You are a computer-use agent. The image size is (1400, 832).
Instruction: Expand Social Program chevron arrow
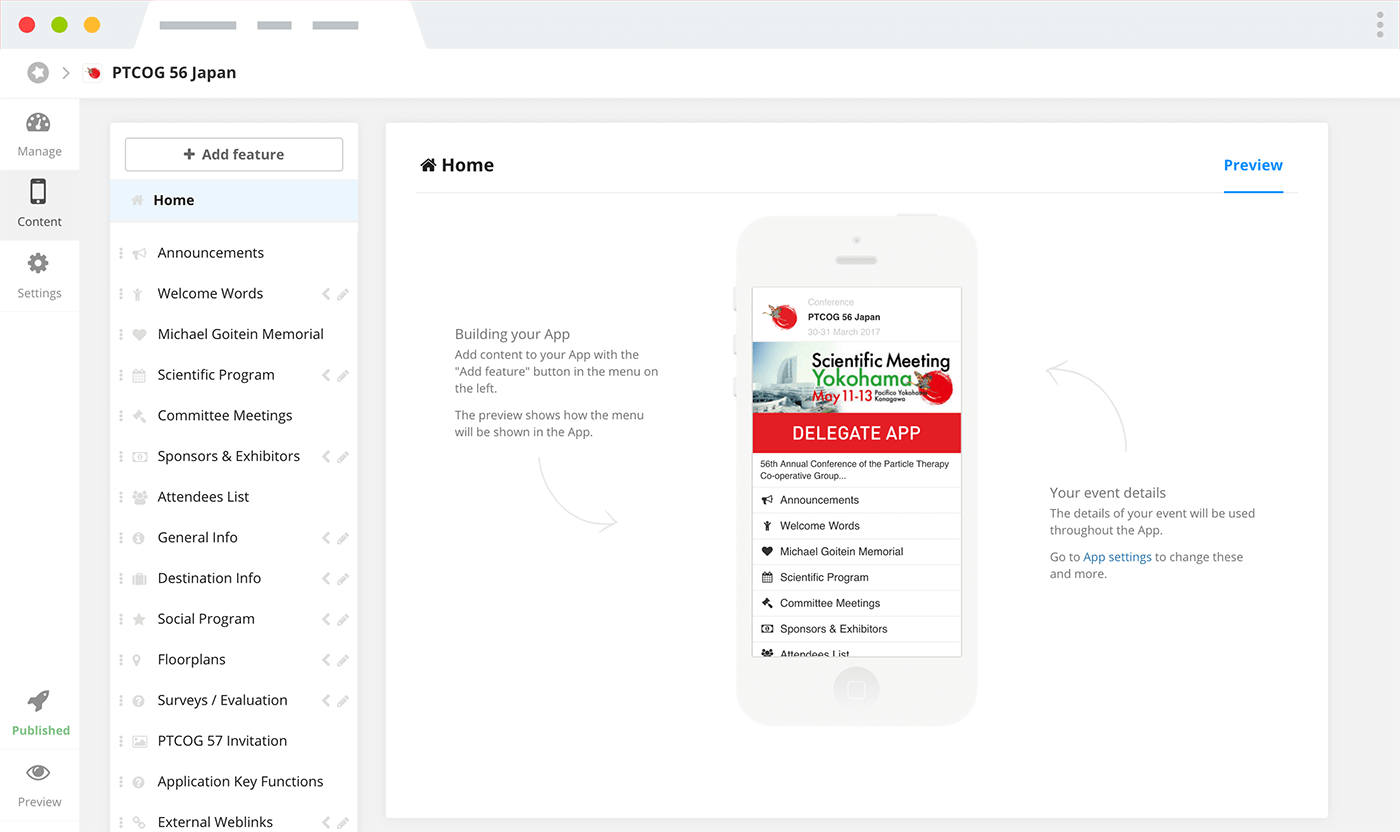(x=325, y=619)
